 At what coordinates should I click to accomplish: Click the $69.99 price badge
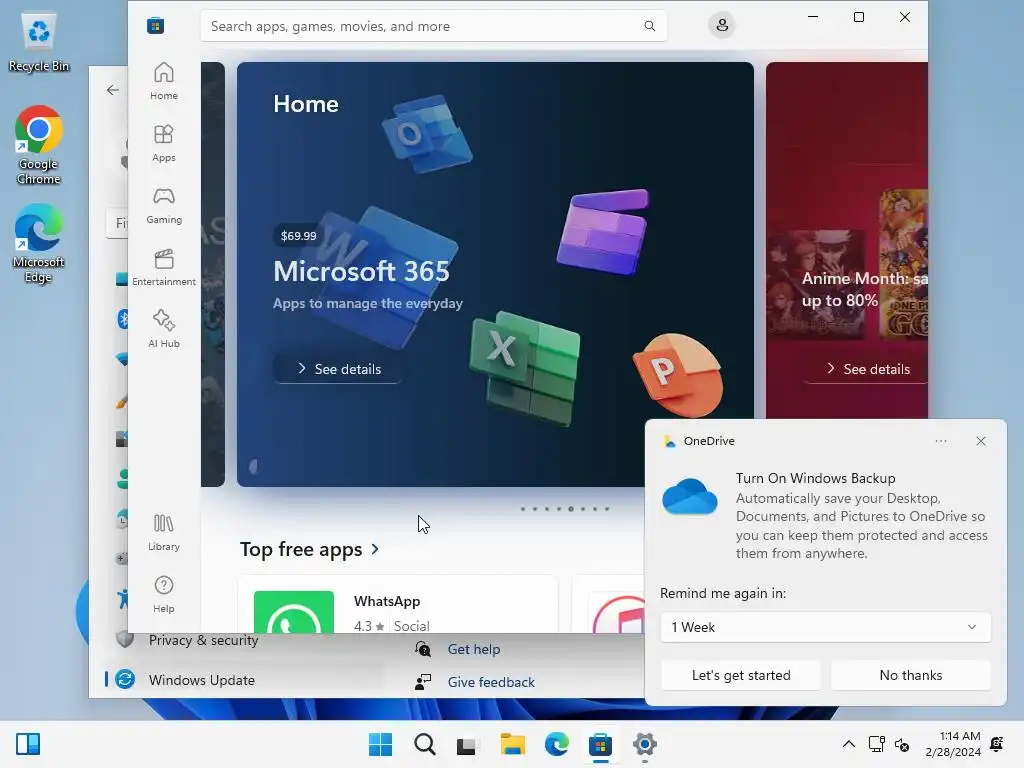click(x=298, y=236)
